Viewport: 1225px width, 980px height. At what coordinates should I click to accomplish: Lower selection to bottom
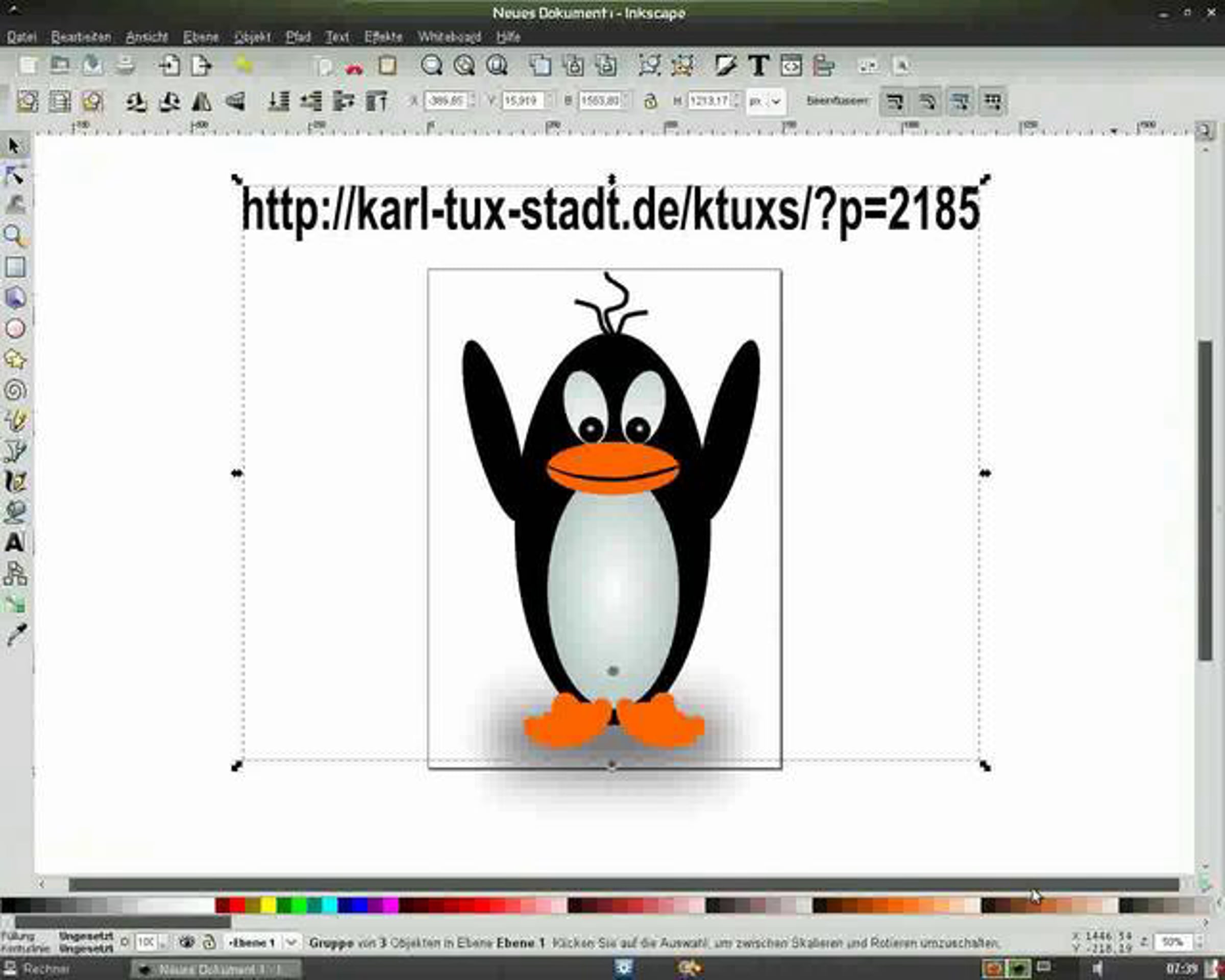point(278,102)
